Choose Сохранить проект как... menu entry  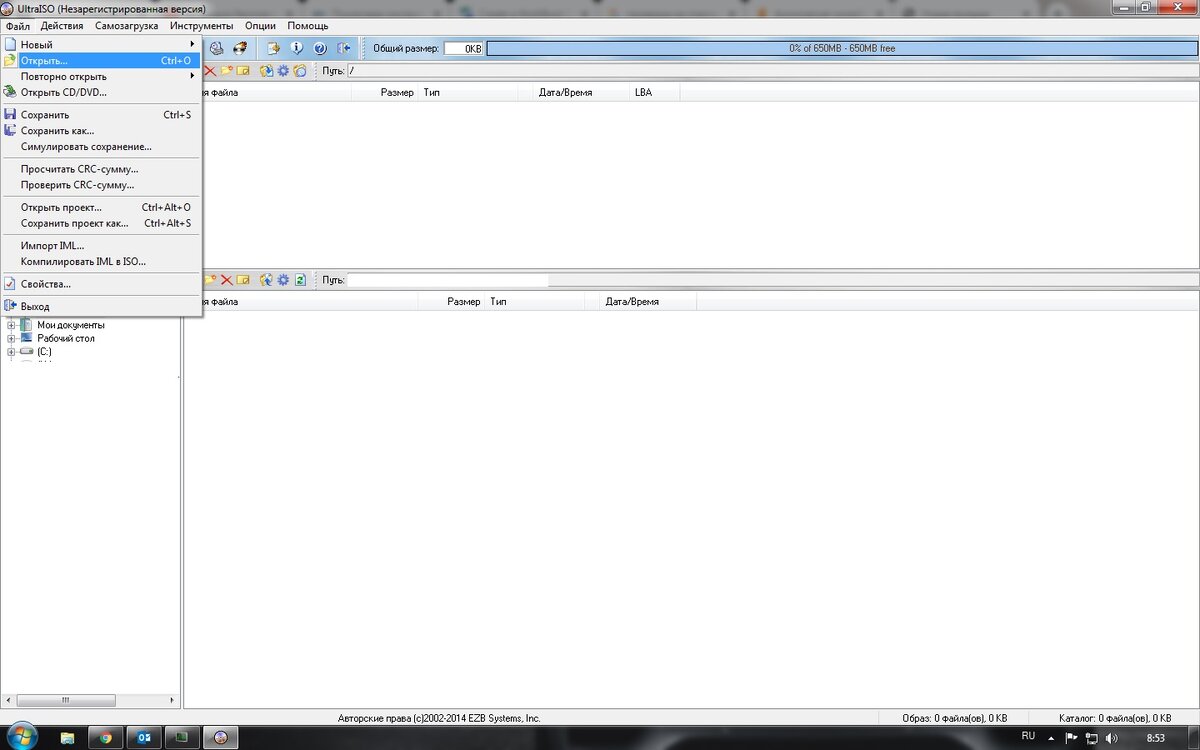(101, 223)
